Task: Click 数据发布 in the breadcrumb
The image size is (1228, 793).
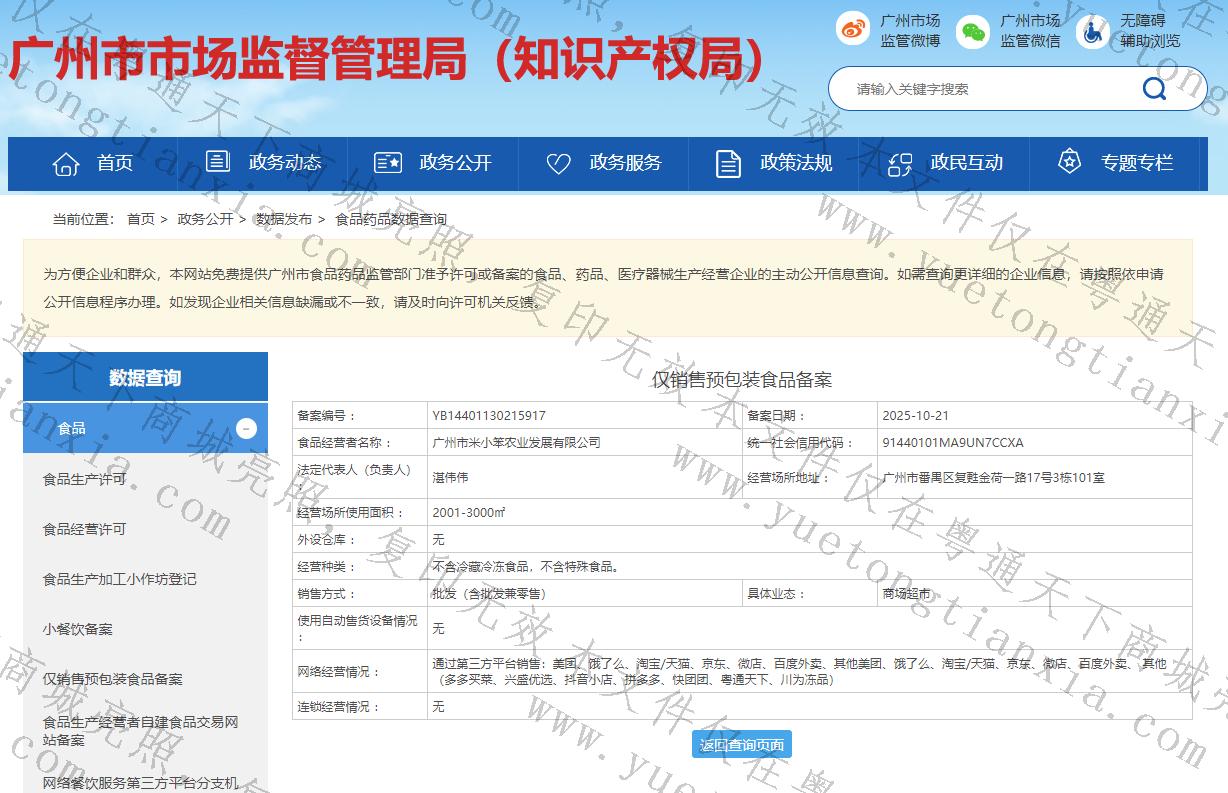Action: click(283, 219)
